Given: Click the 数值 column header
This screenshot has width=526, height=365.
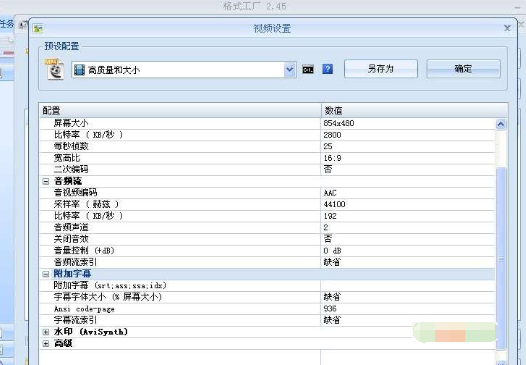Looking at the screenshot, I should 414,110.
